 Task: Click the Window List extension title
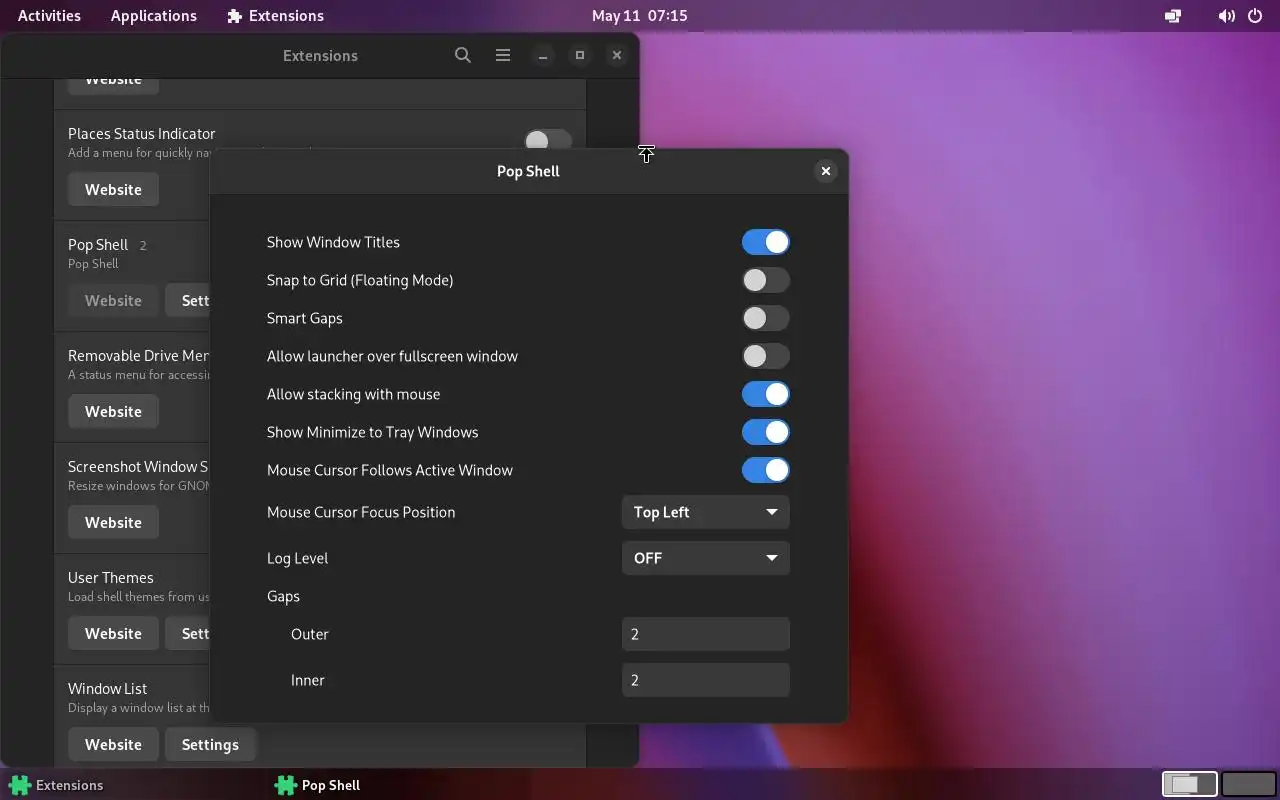click(x=108, y=689)
